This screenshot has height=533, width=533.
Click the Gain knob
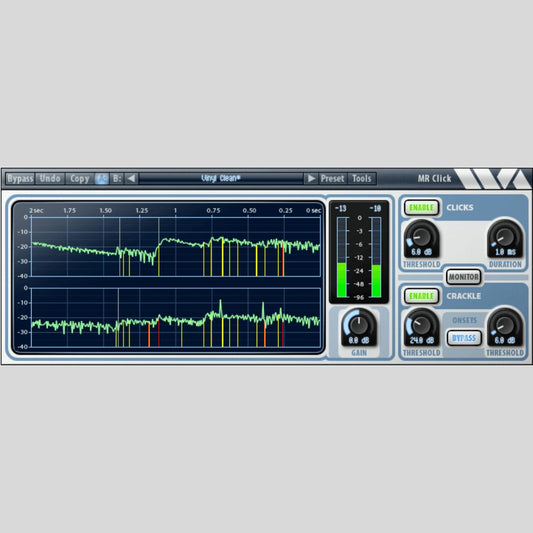tap(359, 325)
